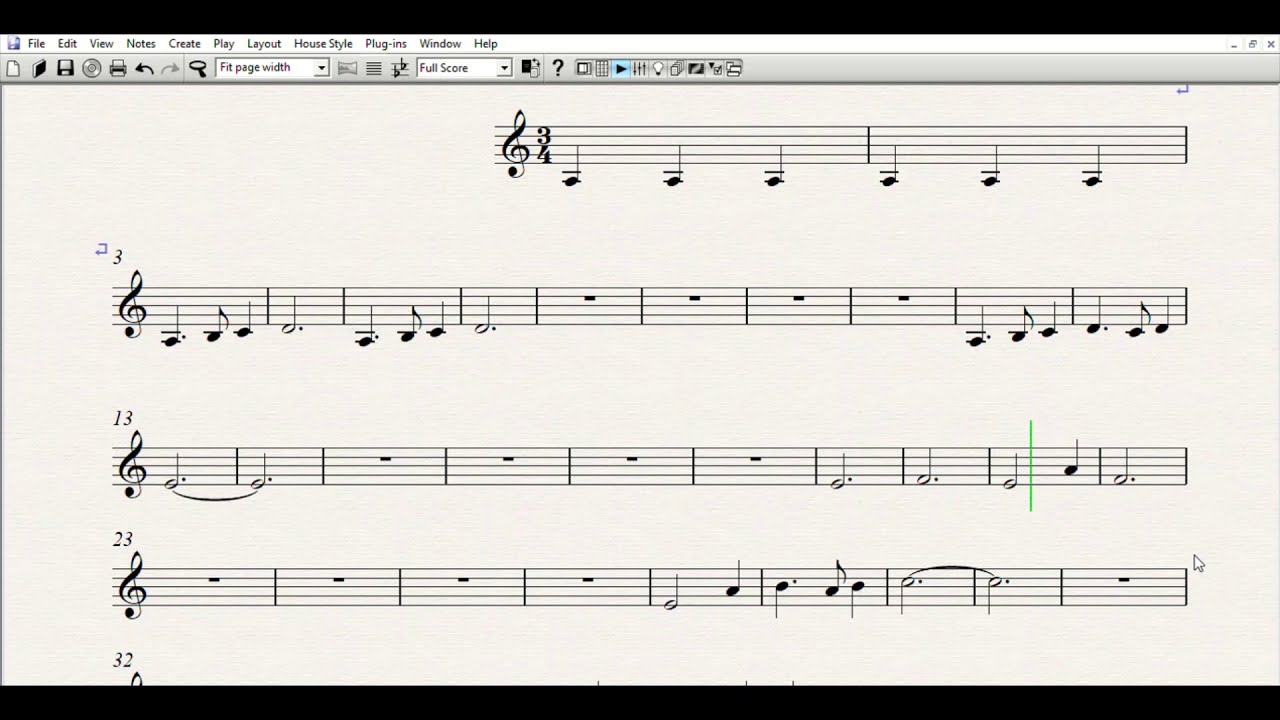
Task: Open the Notes menu
Action: 141,44
